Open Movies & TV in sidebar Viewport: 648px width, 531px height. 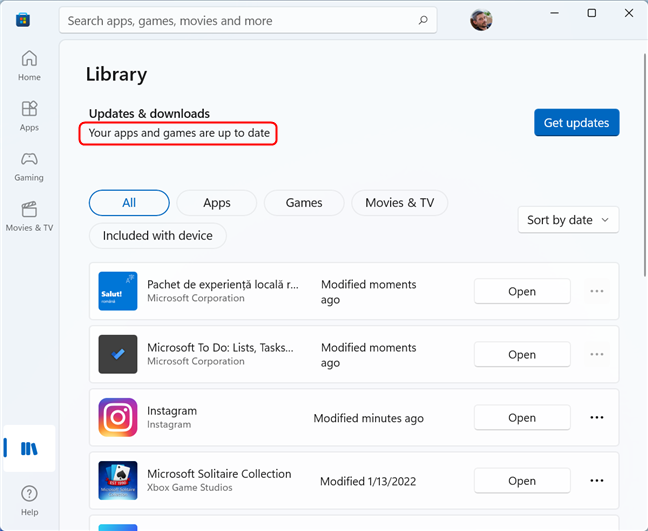click(x=29, y=216)
